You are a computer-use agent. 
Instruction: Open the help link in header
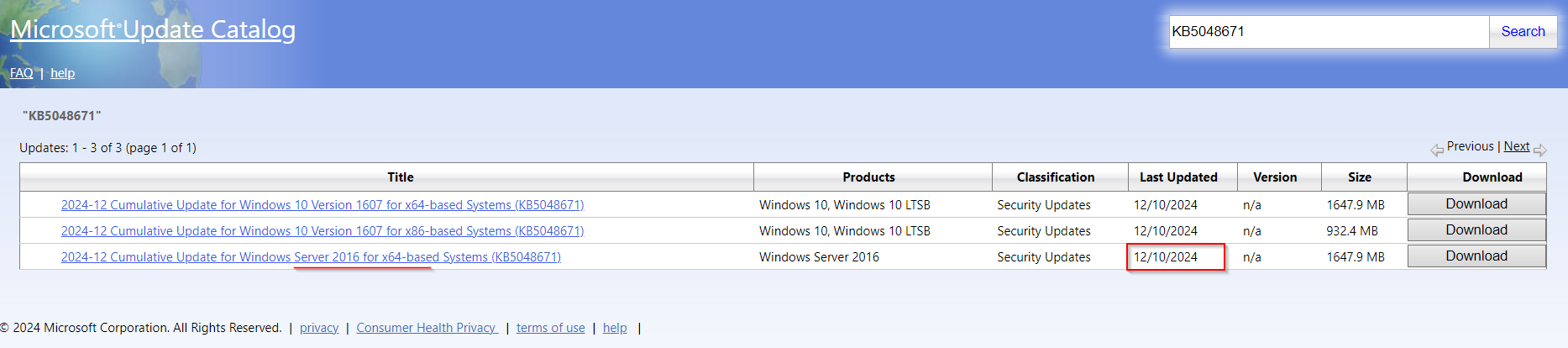[62, 73]
